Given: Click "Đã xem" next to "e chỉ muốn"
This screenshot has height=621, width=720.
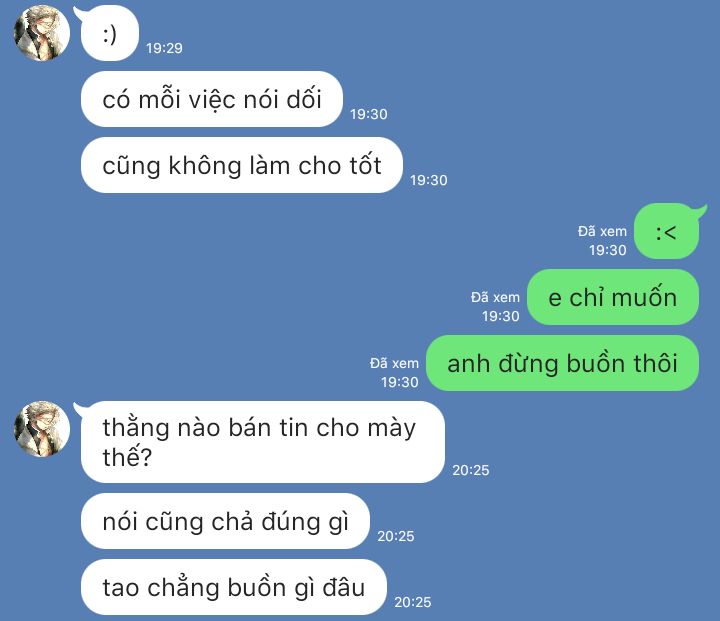Looking at the screenshot, I should (x=495, y=297).
